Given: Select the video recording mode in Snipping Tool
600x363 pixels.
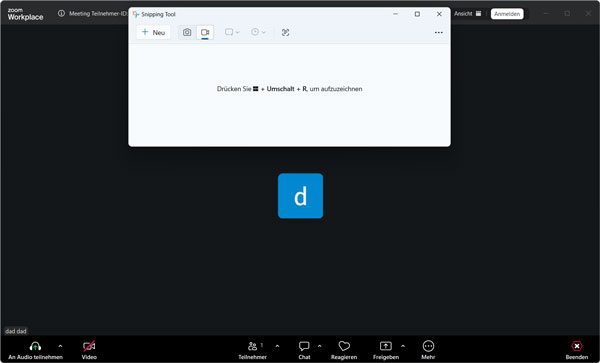Looking at the screenshot, I should pyautogui.click(x=205, y=33).
